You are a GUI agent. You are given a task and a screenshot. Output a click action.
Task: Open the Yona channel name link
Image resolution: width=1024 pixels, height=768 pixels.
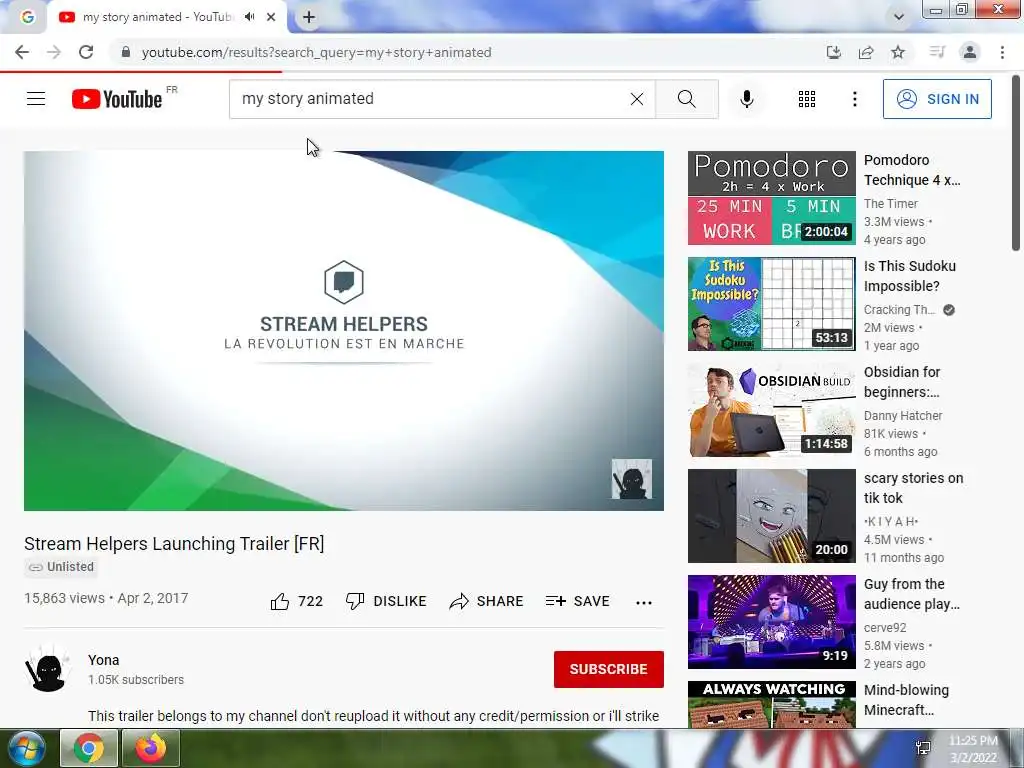click(104, 660)
